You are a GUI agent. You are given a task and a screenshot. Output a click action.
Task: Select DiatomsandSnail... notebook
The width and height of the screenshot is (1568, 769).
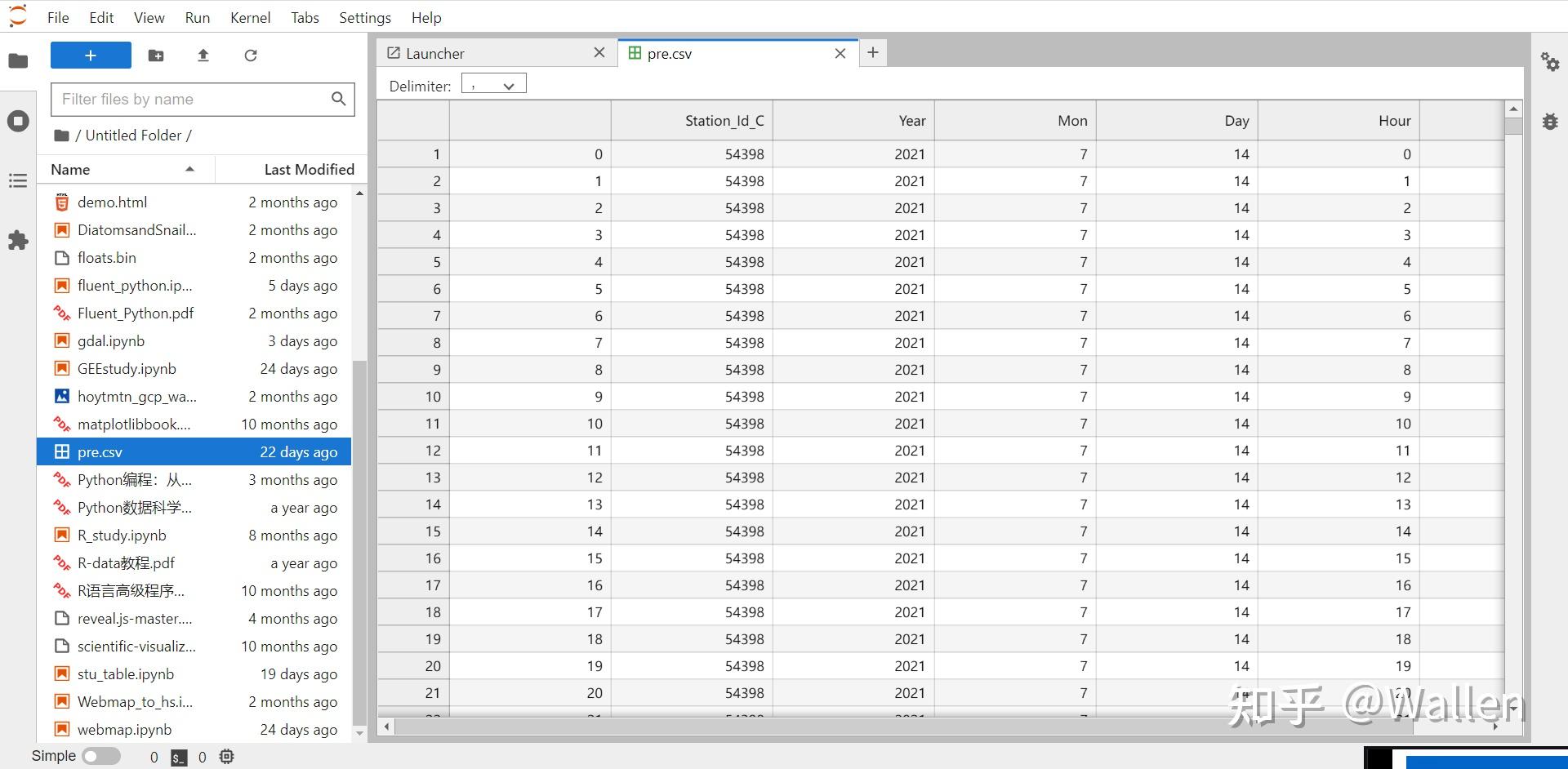coord(194,229)
